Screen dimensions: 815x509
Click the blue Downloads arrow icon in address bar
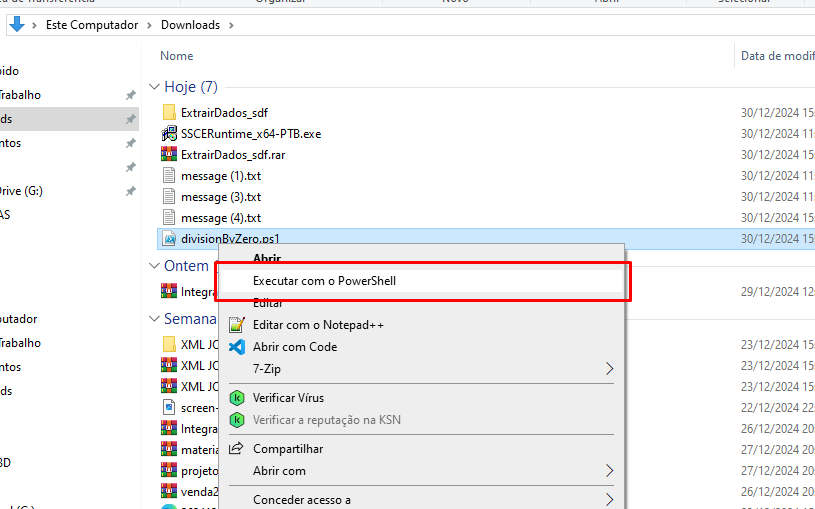[x=17, y=24]
